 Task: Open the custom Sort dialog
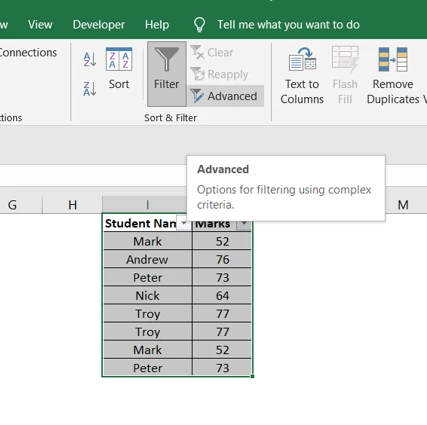coord(119,69)
